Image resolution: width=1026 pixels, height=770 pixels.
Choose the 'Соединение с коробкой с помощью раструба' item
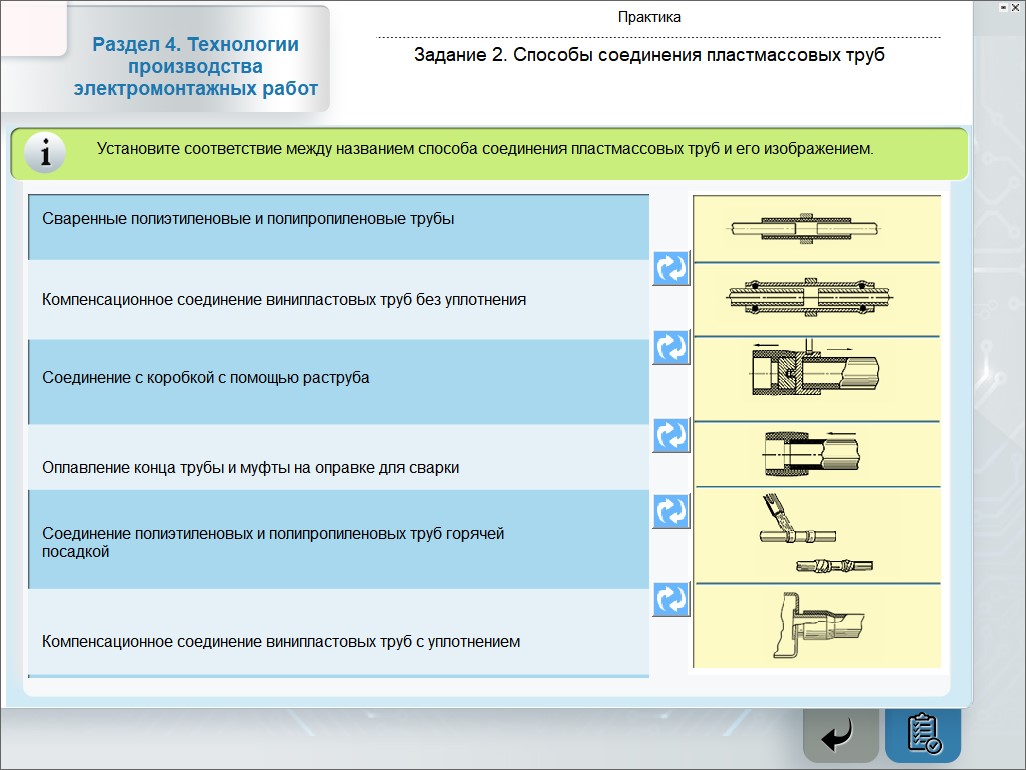[338, 379]
